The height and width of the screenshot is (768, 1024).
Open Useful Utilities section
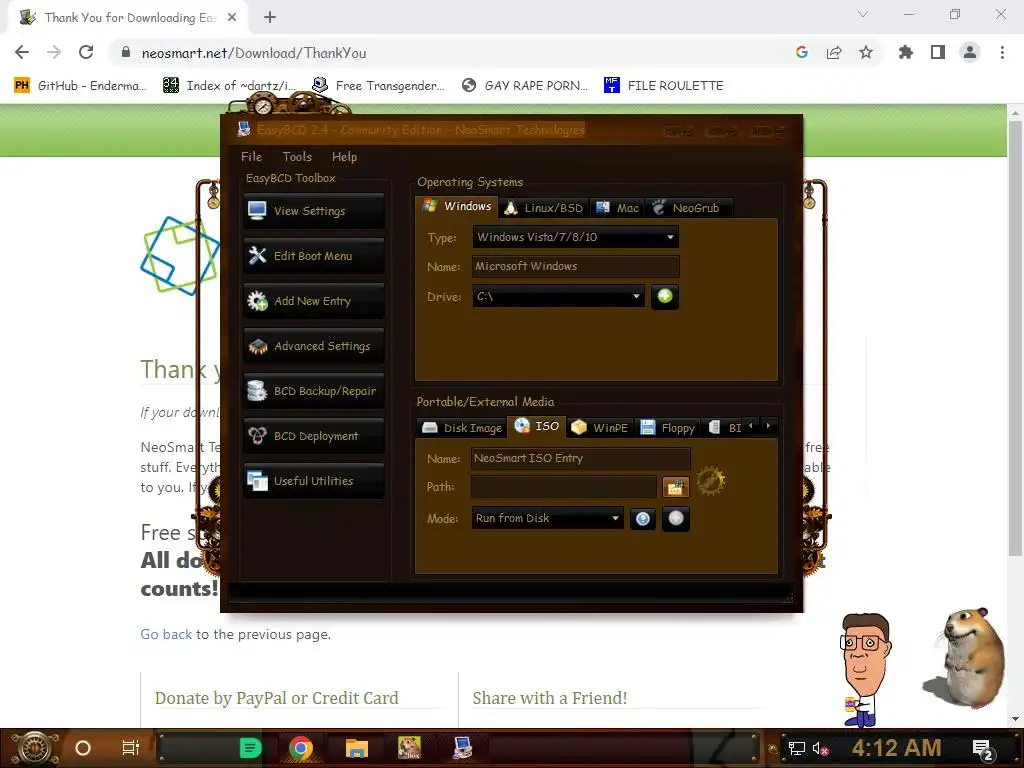(x=314, y=481)
